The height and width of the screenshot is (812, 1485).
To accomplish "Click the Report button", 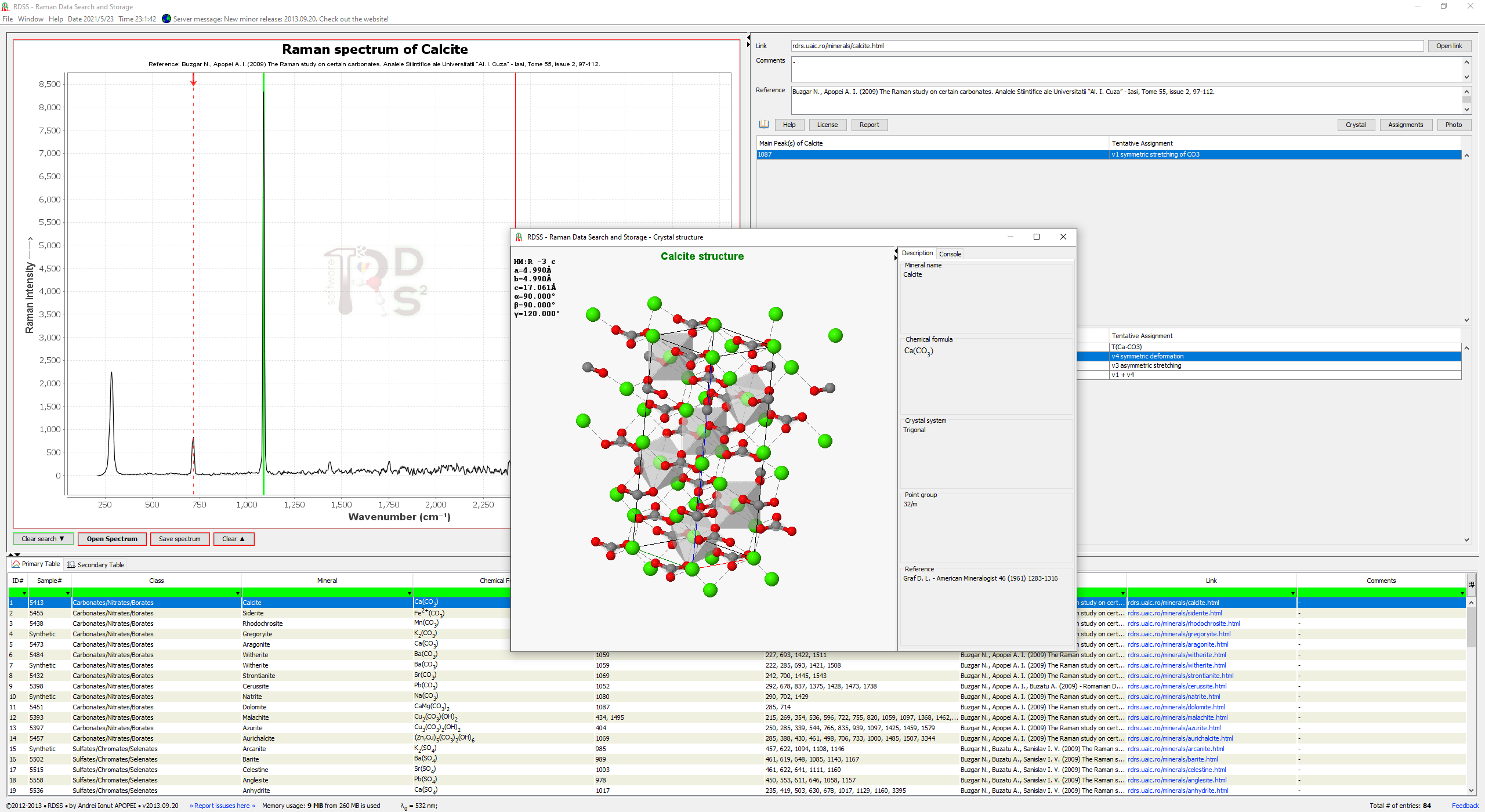I will click(869, 125).
